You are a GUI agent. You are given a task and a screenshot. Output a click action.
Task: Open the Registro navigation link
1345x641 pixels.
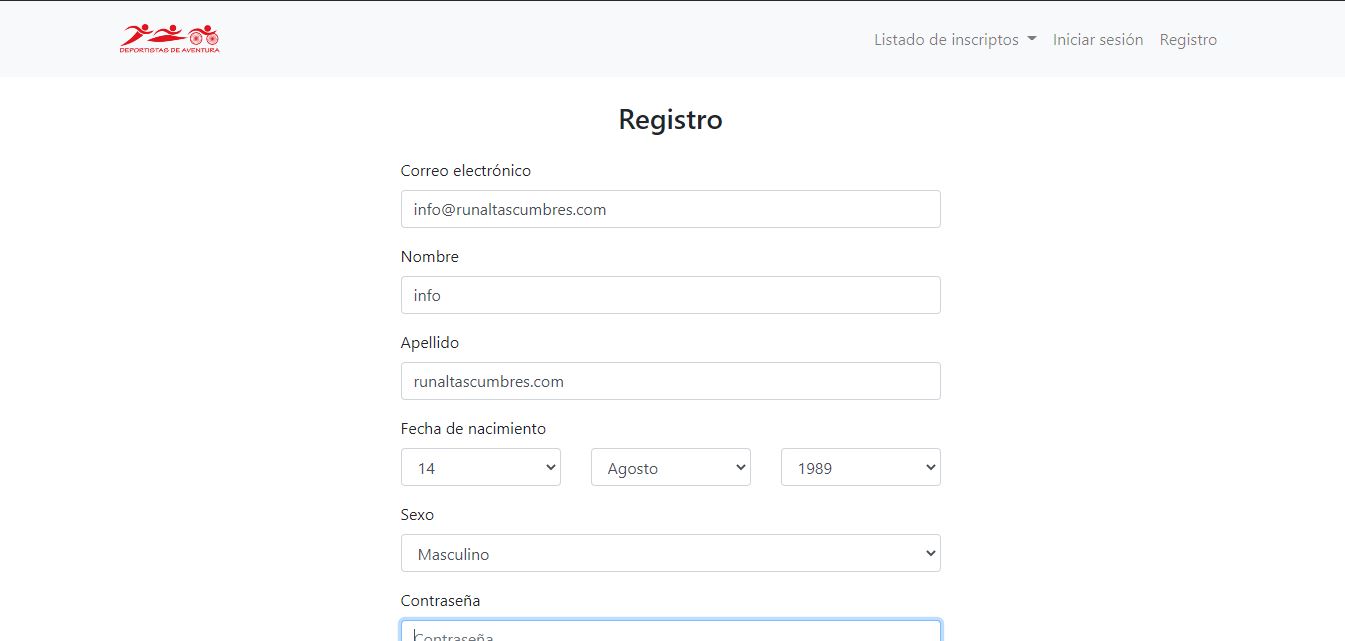1188,40
